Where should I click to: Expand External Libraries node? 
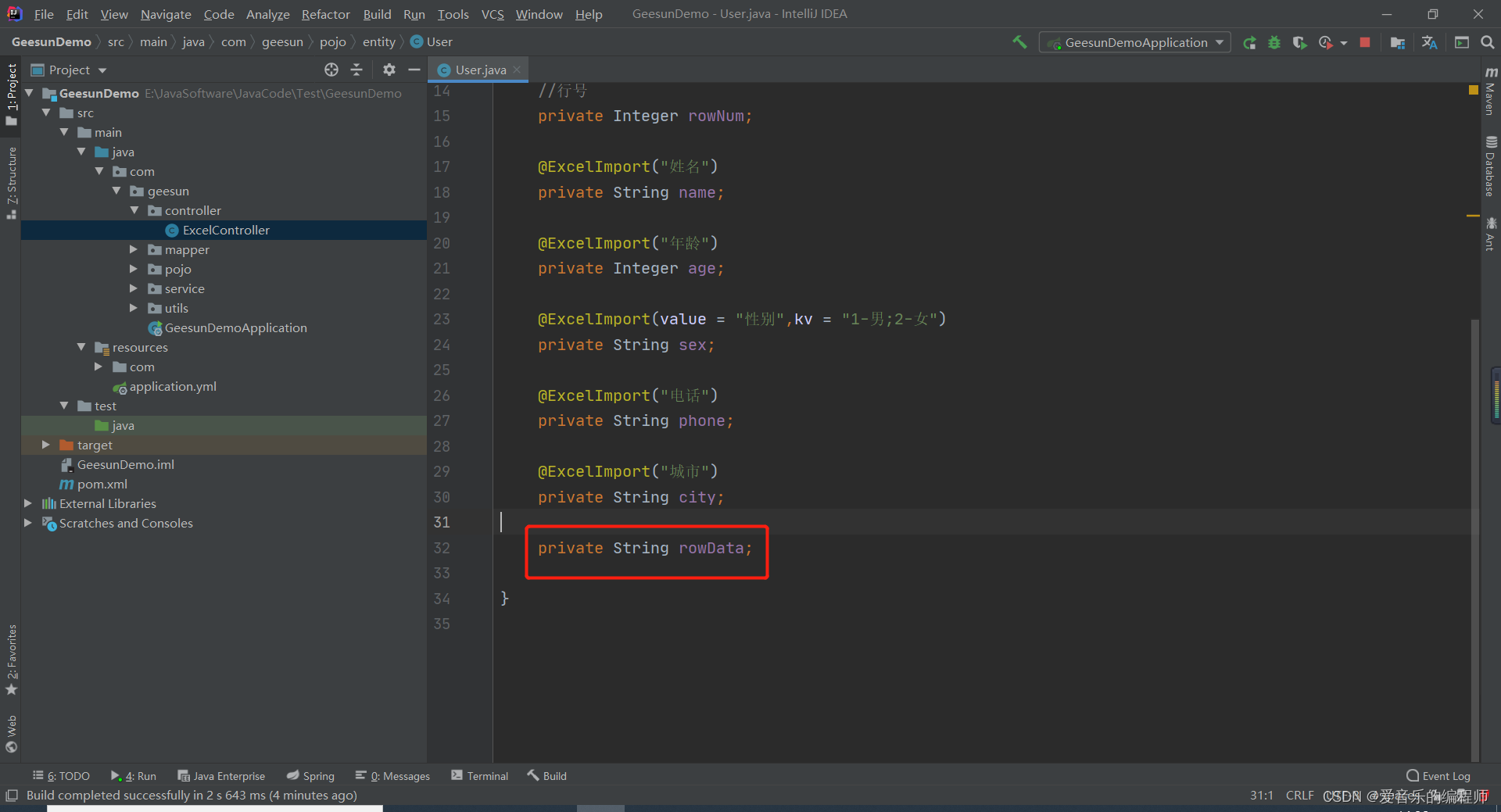click(28, 503)
